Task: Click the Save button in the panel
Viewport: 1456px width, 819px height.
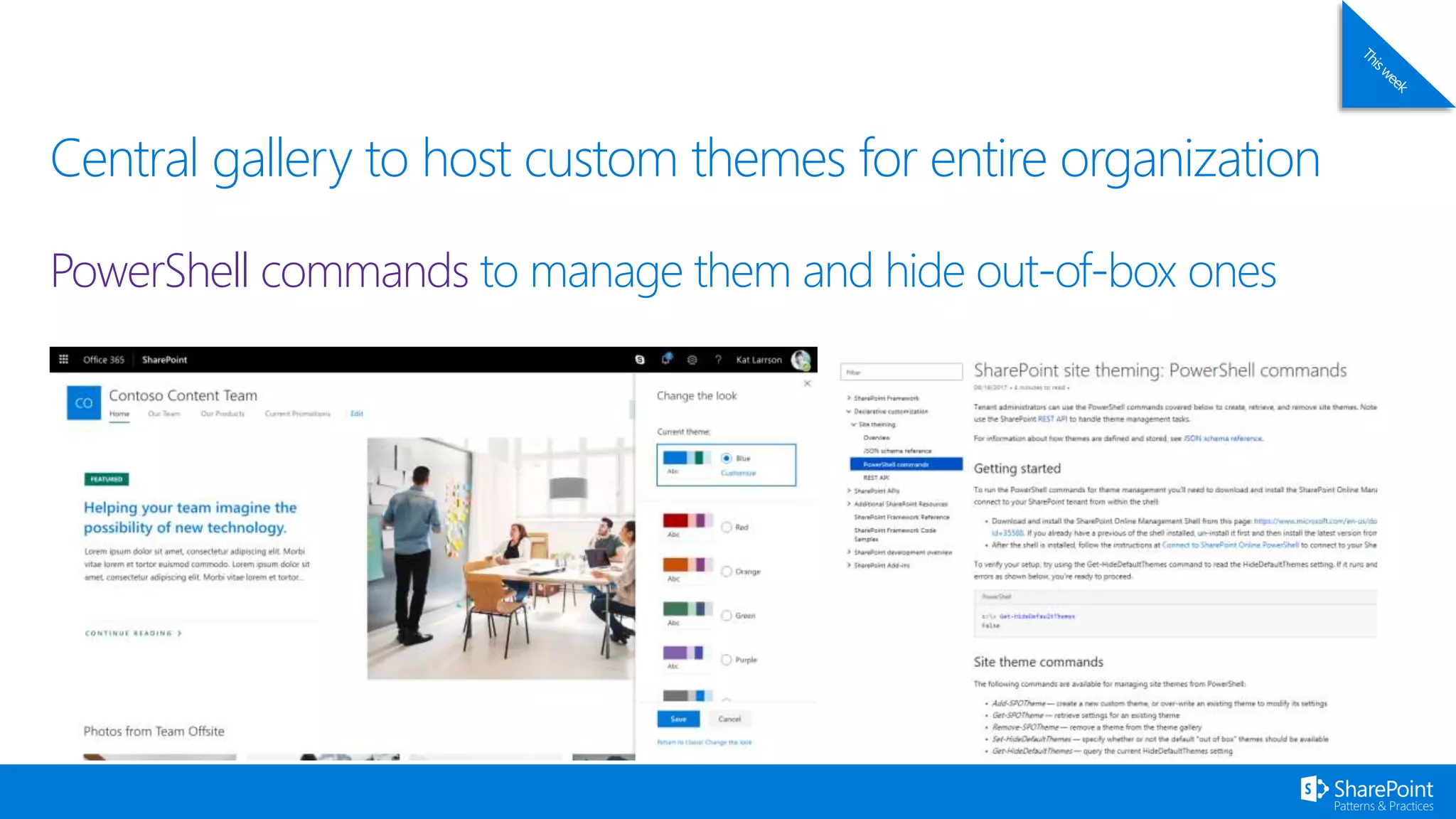Action: (x=678, y=719)
